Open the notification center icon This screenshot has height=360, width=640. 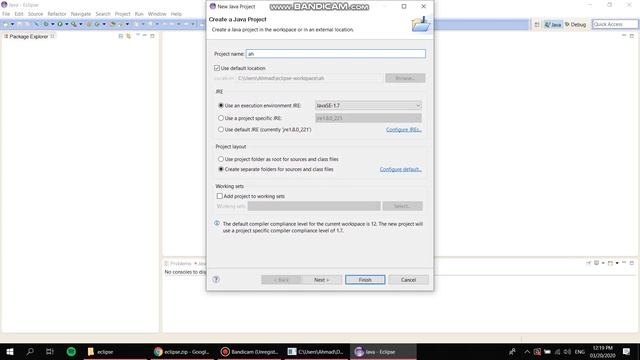(627, 351)
